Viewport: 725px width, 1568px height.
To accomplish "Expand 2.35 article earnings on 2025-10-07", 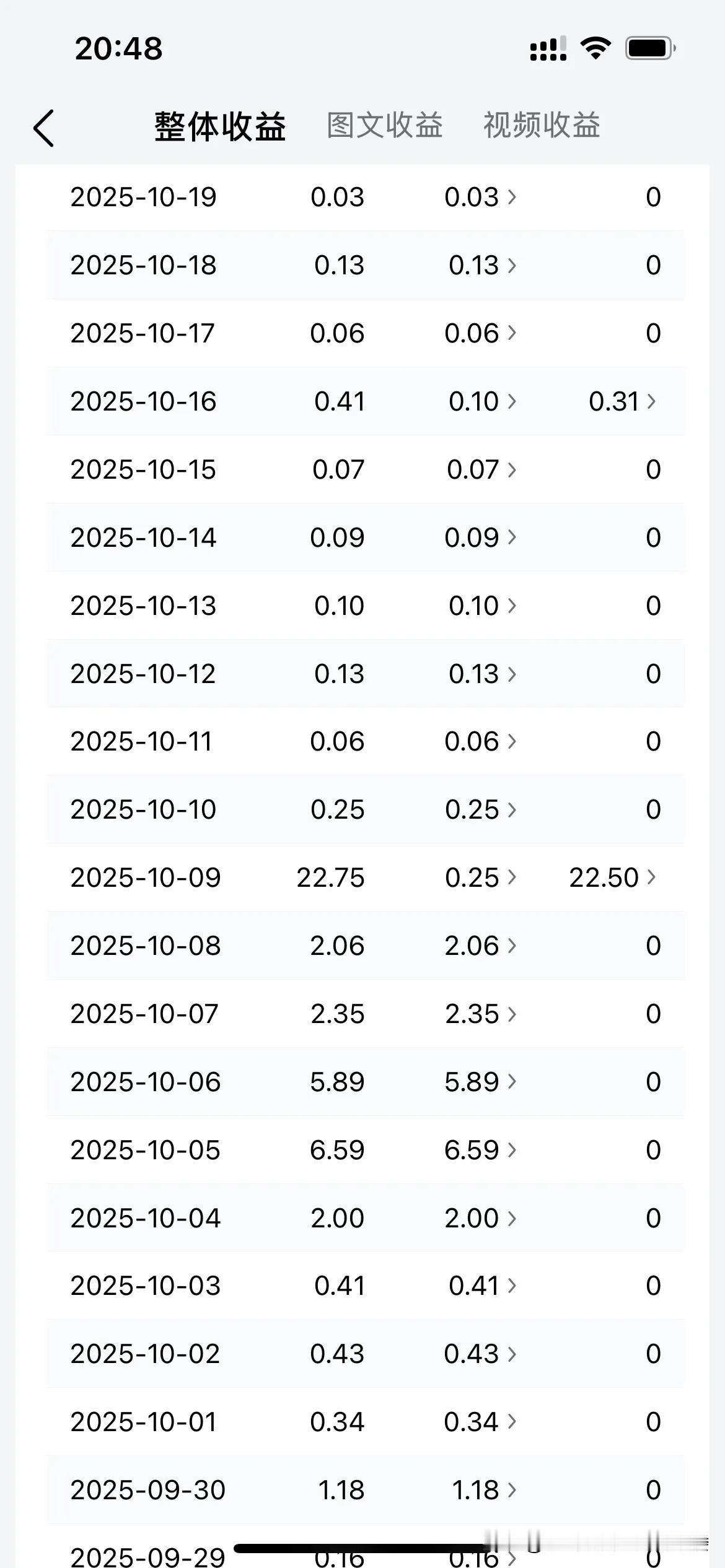I will pyautogui.click(x=480, y=1014).
